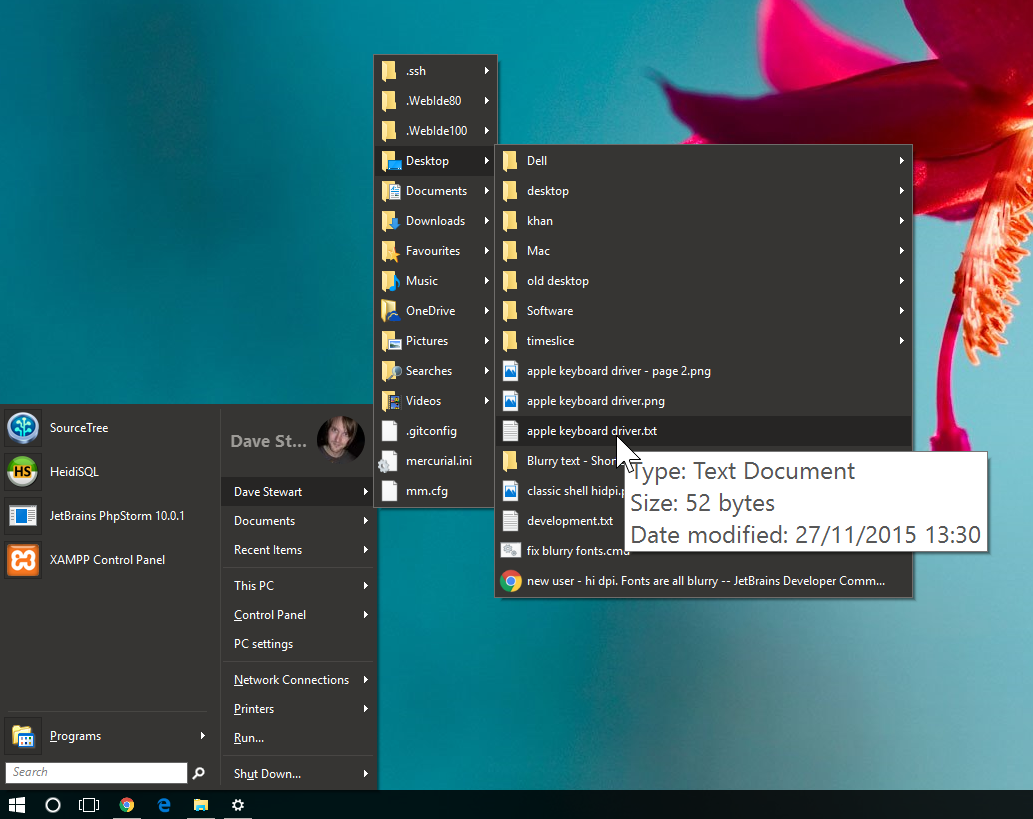This screenshot has height=819, width=1033.
Task: Click the Chrome icon in the taskbar
Action: pos(126,805)
